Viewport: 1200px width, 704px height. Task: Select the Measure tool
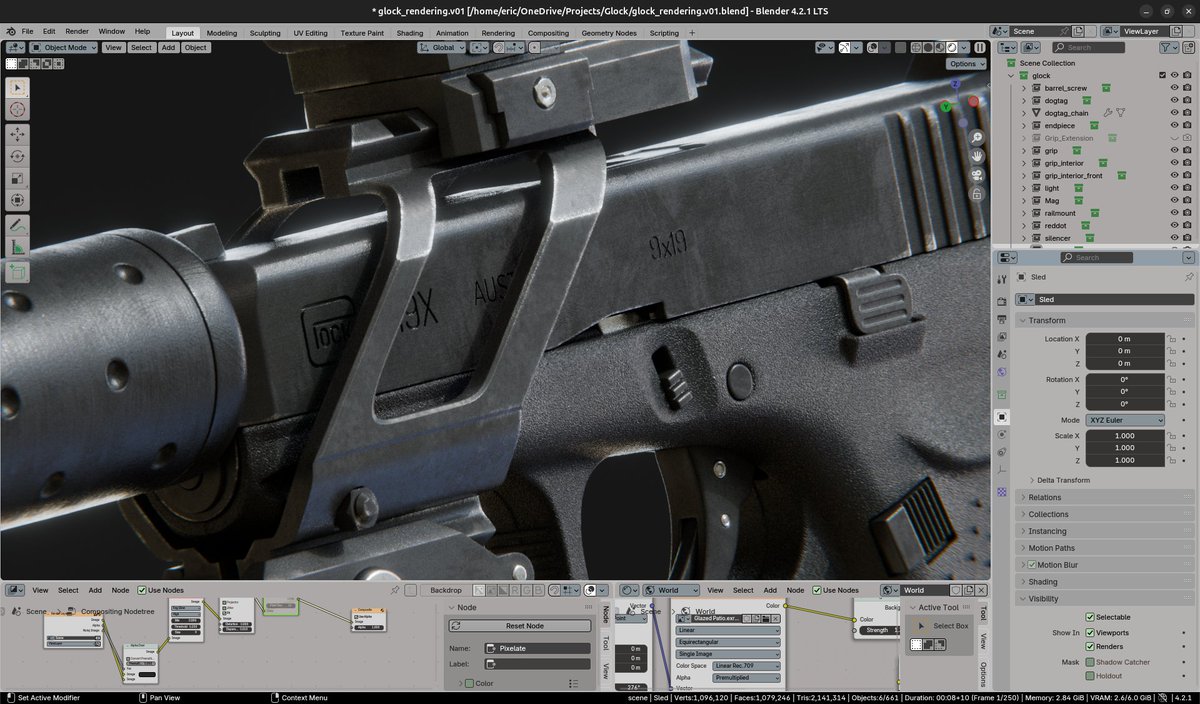[18, 247]
